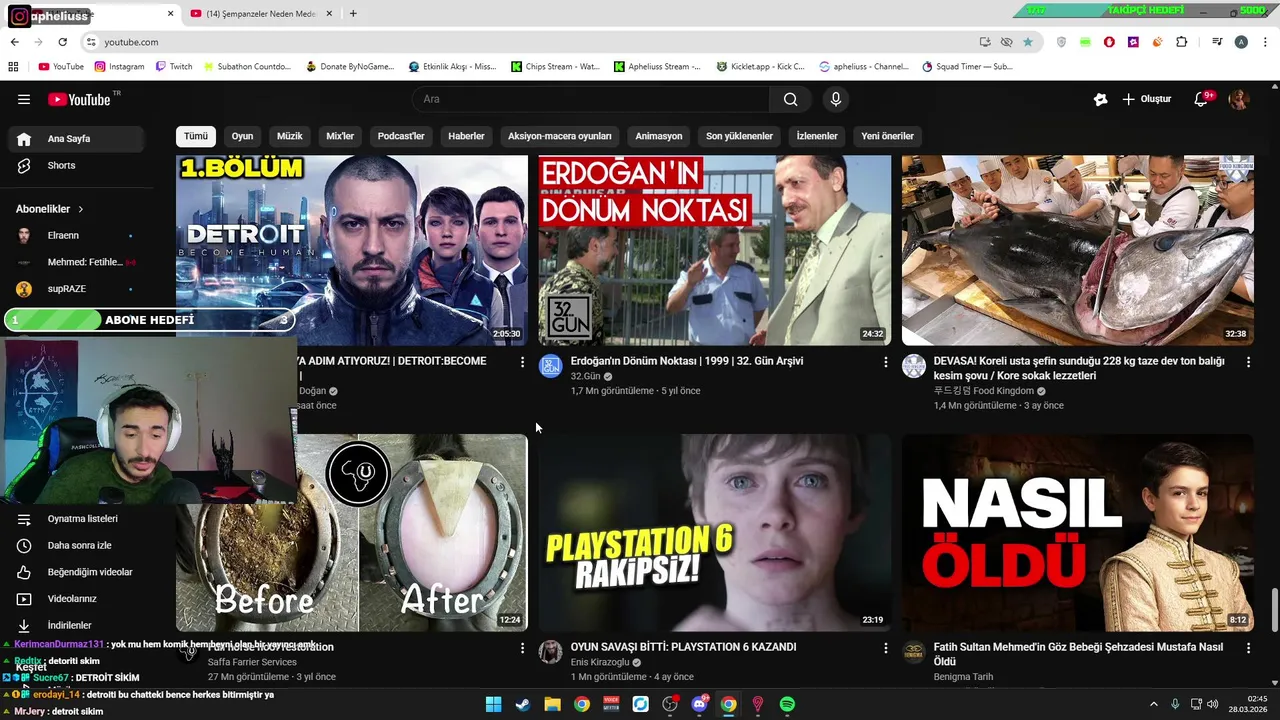Open Discord from the taskbar

coord(699,704)
